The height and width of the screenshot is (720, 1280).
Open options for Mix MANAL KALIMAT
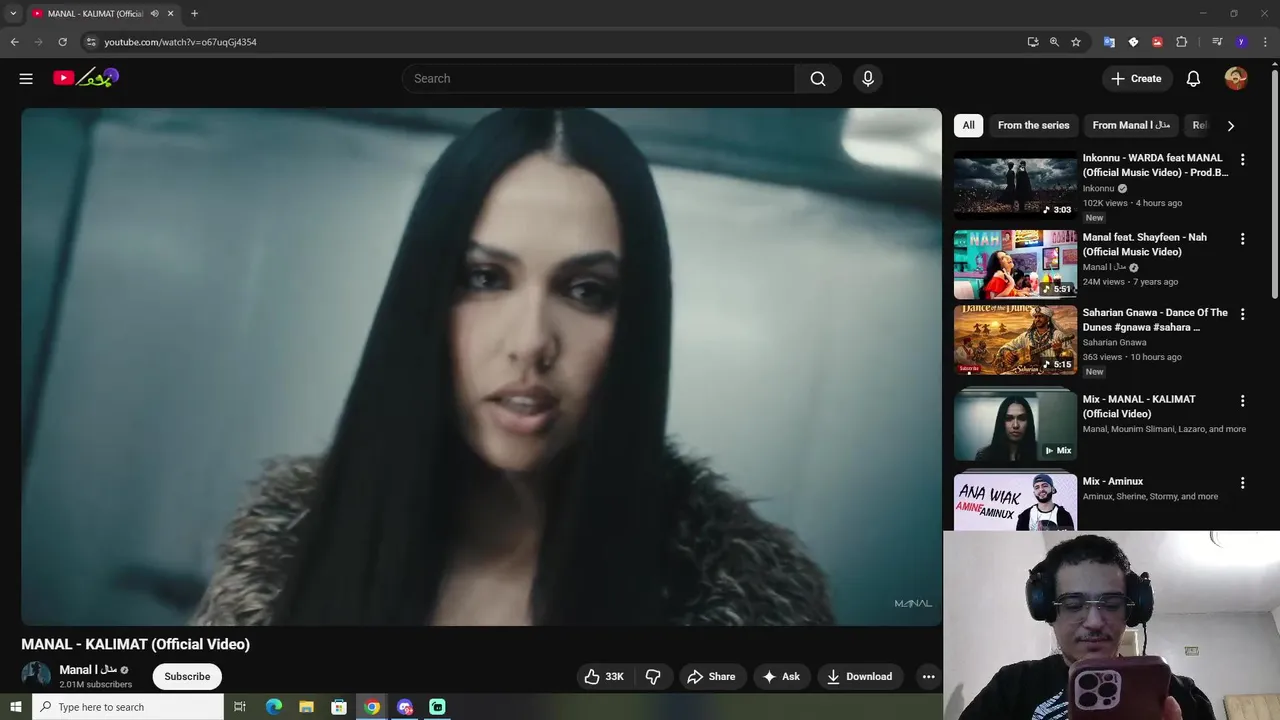[1243, 401]
